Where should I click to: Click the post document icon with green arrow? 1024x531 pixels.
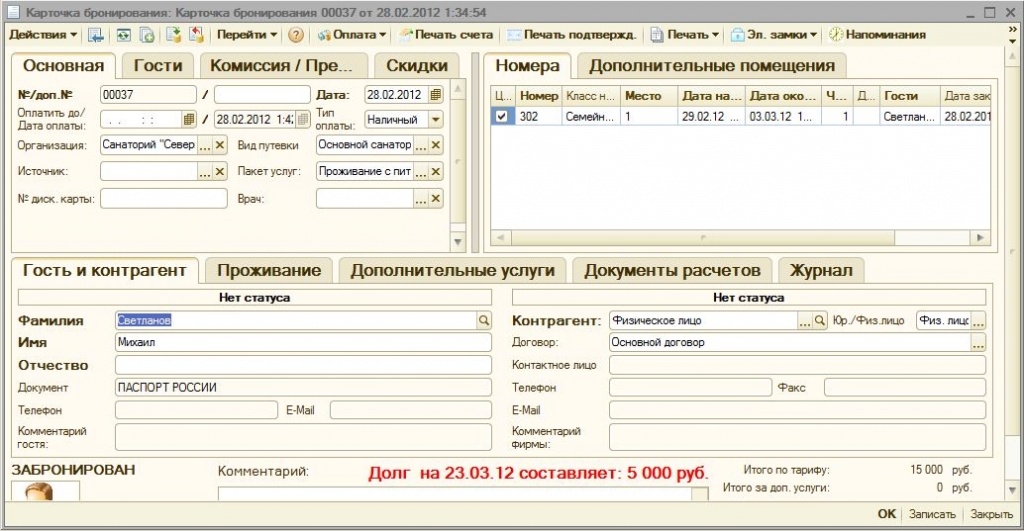[173, 35]
